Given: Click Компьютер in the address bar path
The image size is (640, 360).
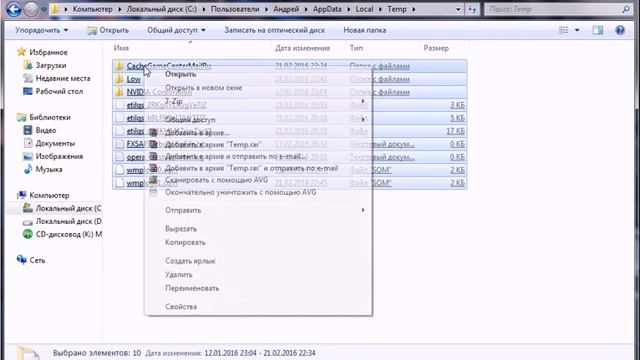Looking at the screenshot, I should point(93,9).
